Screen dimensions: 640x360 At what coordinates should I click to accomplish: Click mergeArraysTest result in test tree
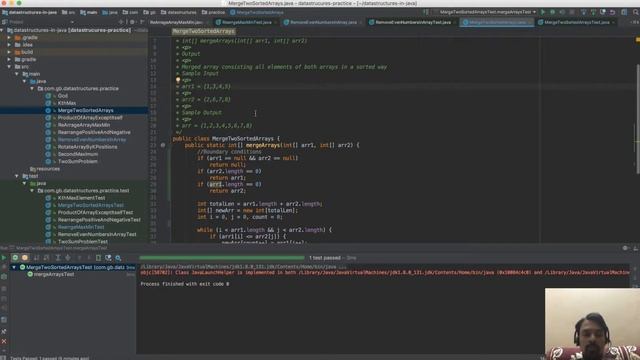(x=54, y=275)
